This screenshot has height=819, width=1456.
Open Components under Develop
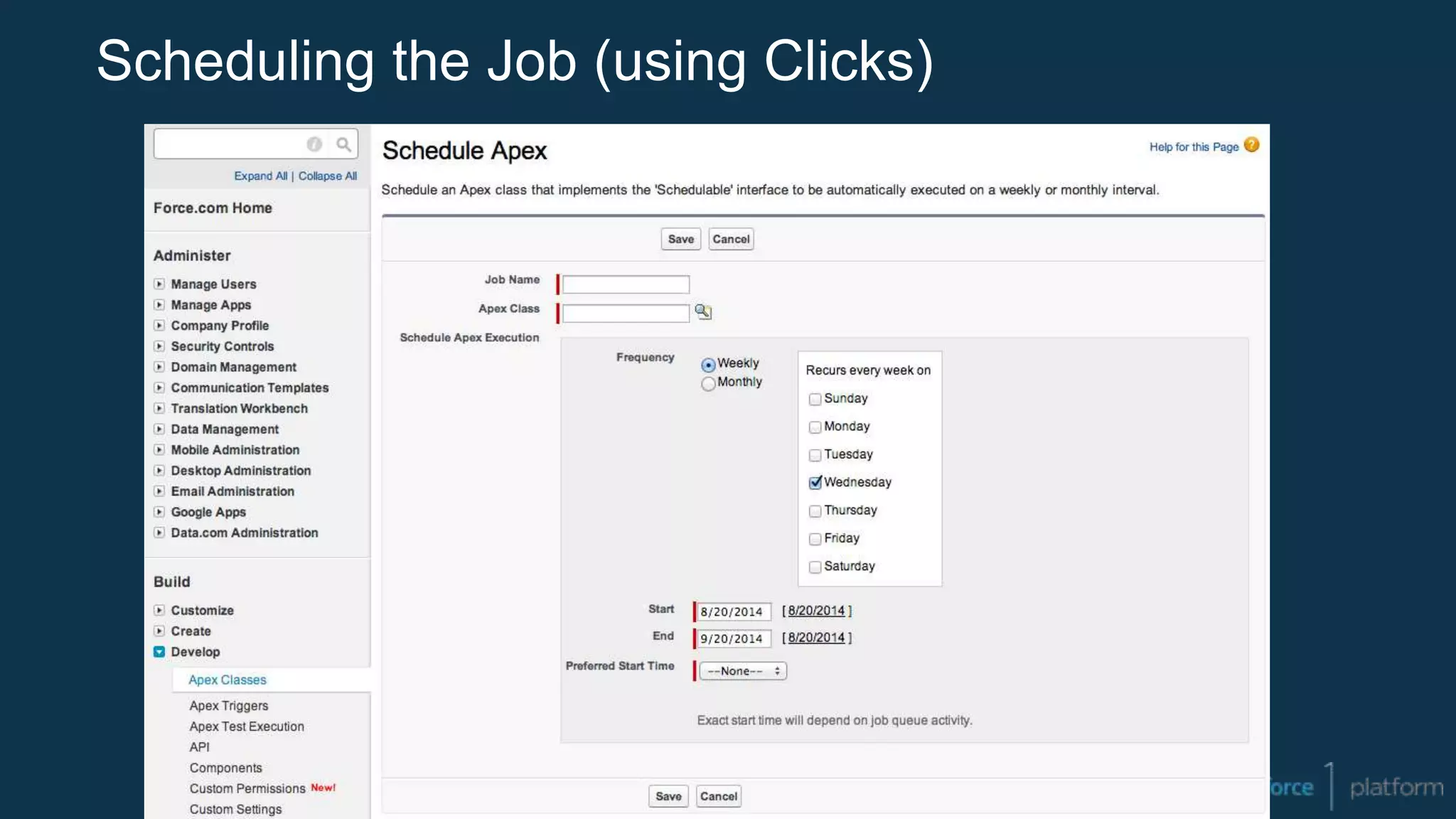(x=226, y=768)
